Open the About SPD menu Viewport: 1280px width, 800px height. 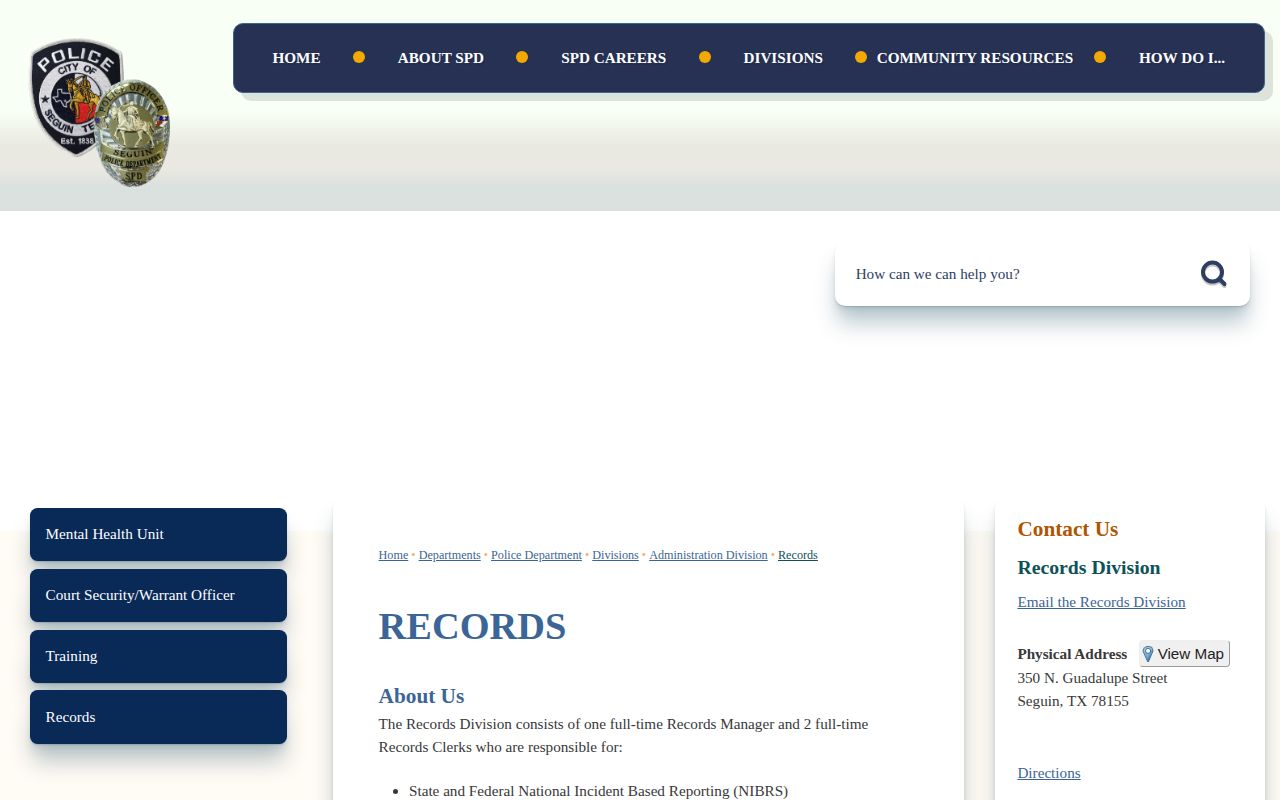tap(441, 58)
